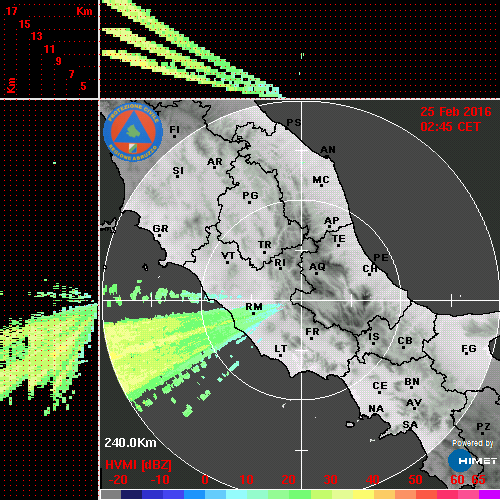Click the 'MC' city label
This screenshot has width=500, height=500.
(321, 180)
